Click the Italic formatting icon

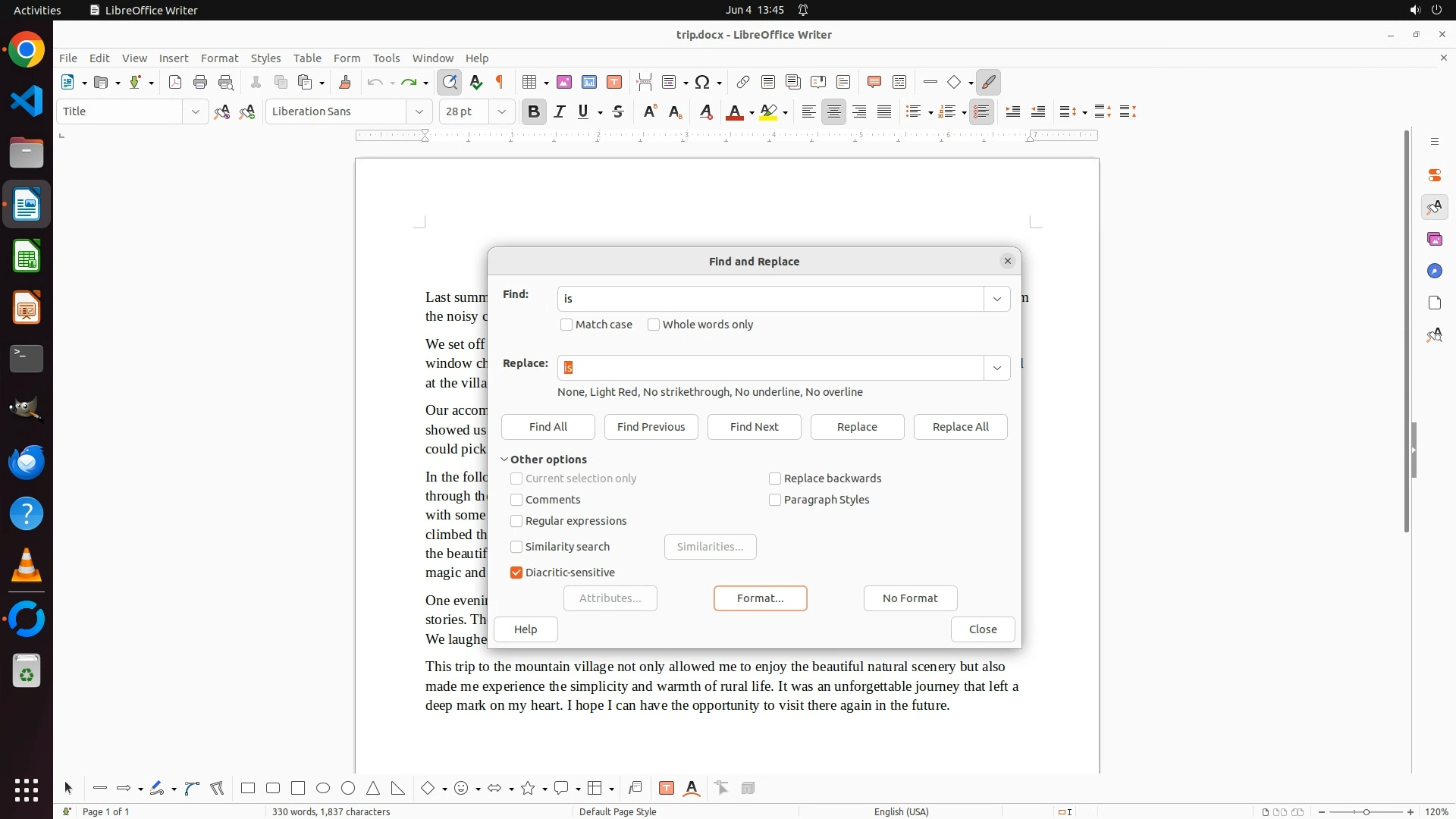point(559,111)
